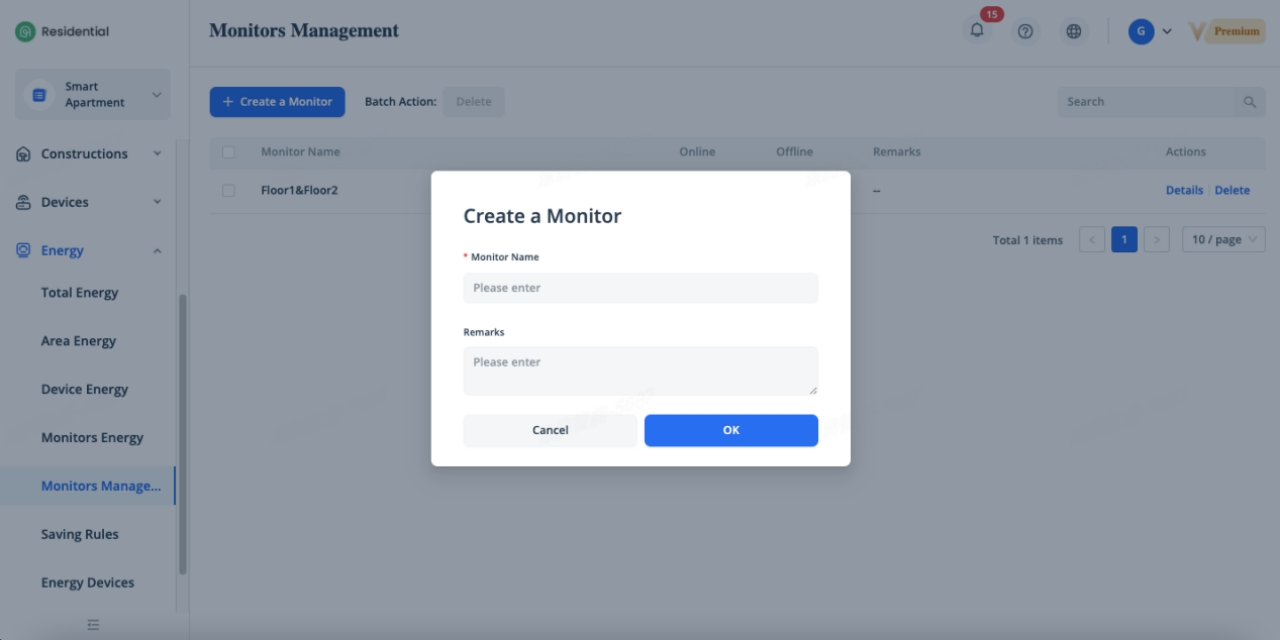
Task: Click the search magnifier icon
Action: (1249, 102)
